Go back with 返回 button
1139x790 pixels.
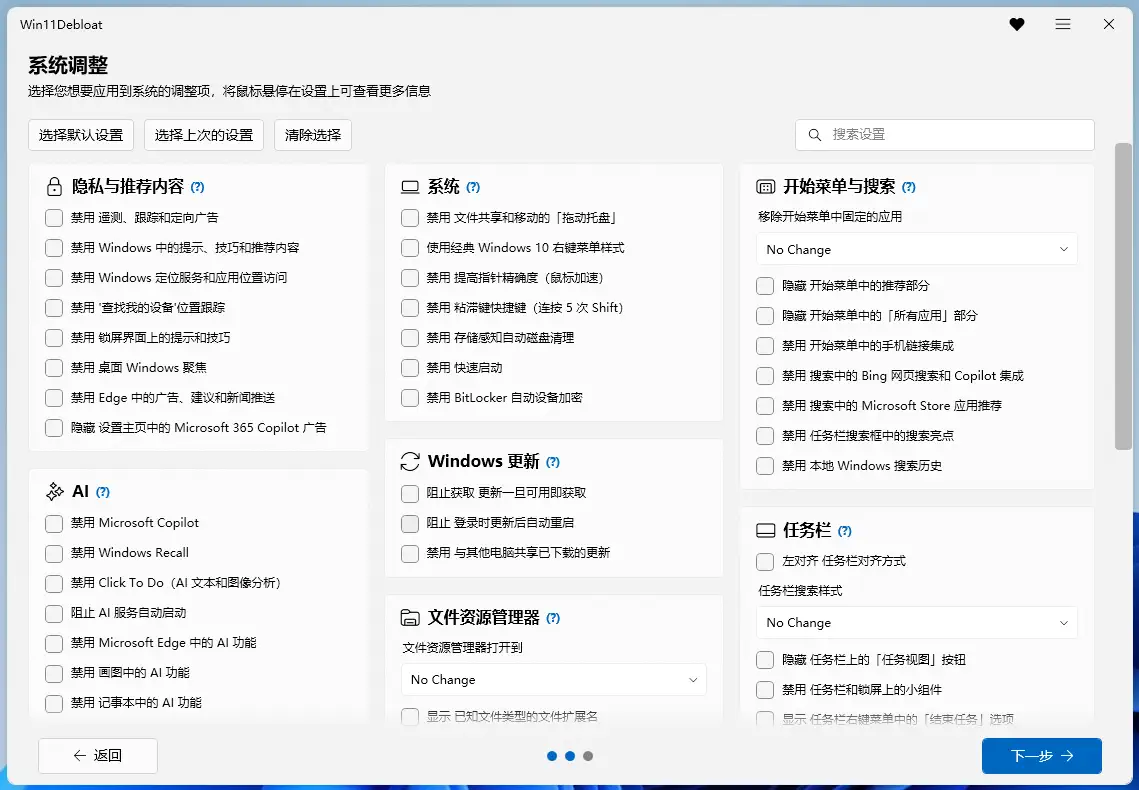click(98, 756)
